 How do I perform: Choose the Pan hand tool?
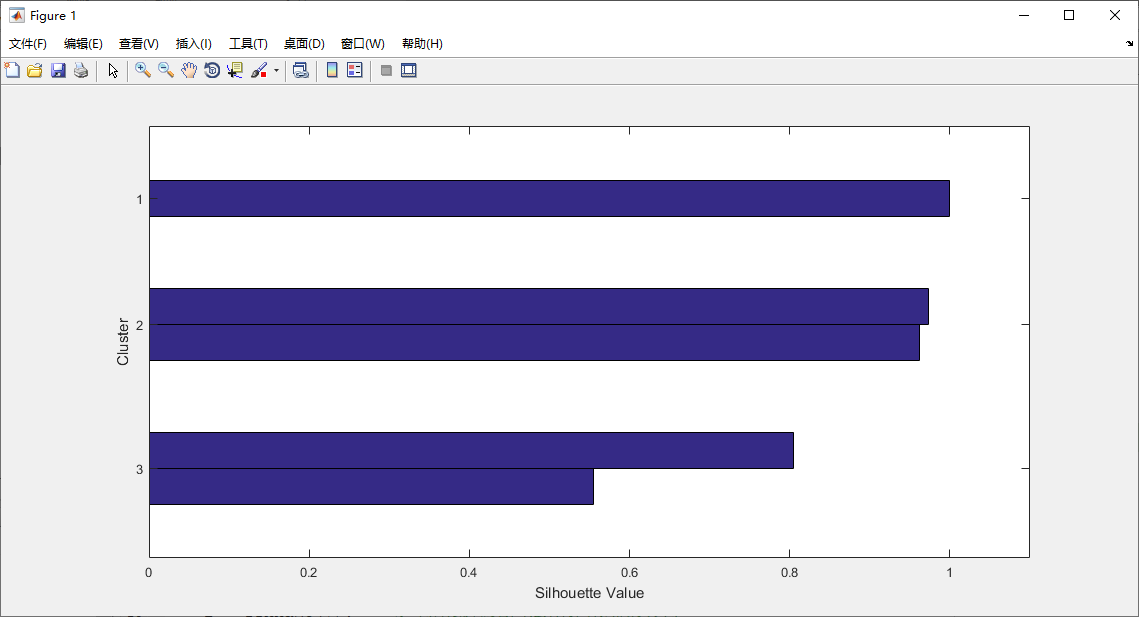[x=189, y=70]
